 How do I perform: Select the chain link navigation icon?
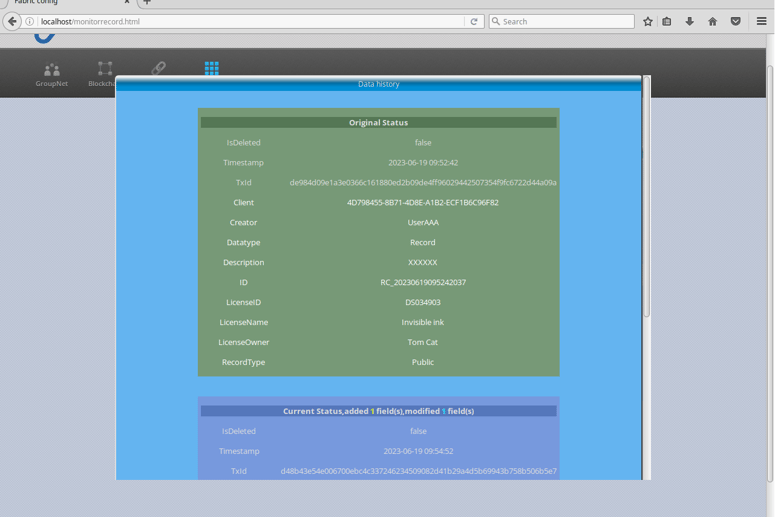pyautogui.click(x=159, y=68)
